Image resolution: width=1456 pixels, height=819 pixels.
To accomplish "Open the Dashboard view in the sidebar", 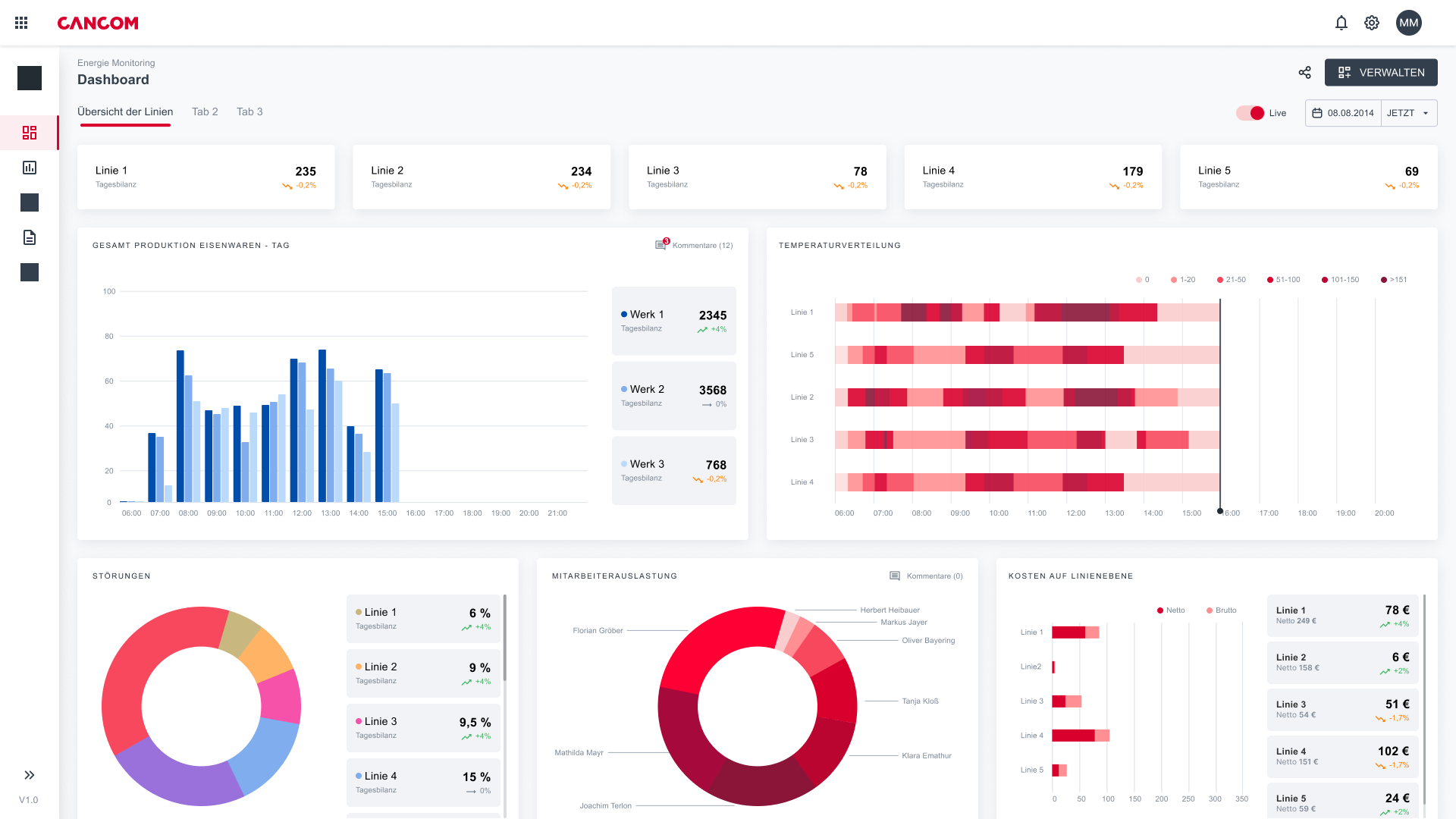I will [x=30, y=132].
